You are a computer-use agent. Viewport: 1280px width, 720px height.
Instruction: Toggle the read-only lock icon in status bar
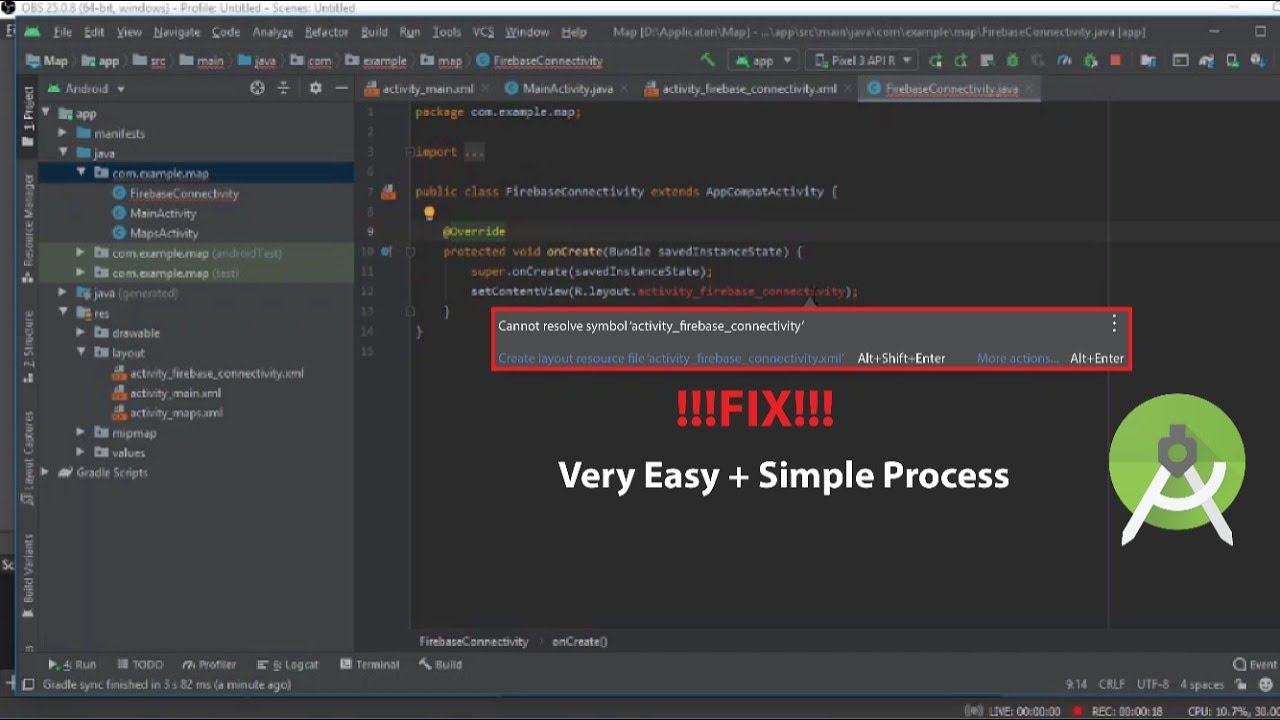1241,685
